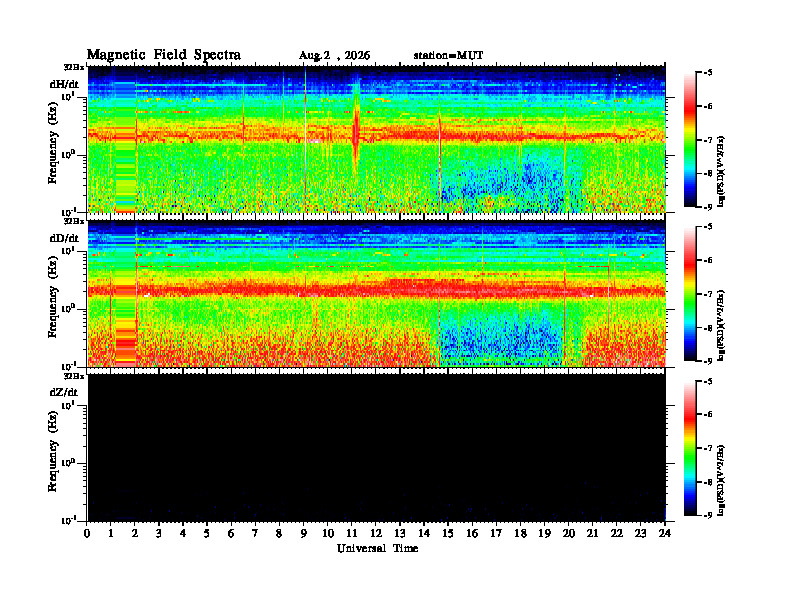Click the log(PSD) label beside dH/dt color bar
This screenshot has width=792, height=612.
(721, 171)
